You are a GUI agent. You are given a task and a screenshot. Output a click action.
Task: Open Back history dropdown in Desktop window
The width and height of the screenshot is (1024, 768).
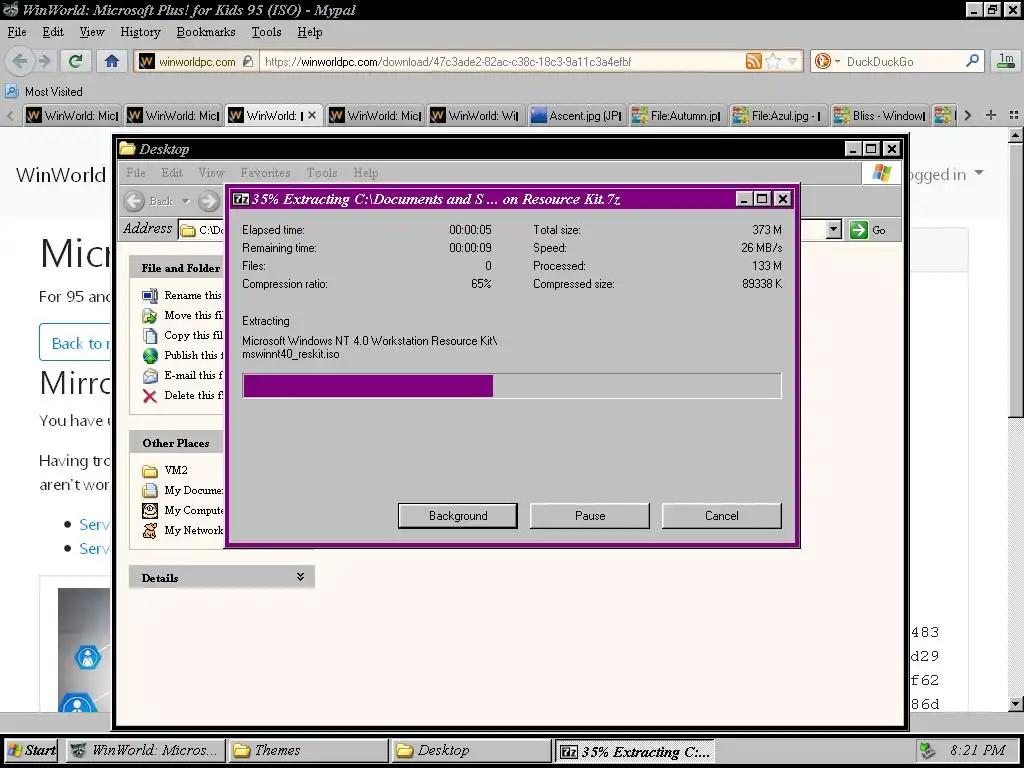(185, 201)
